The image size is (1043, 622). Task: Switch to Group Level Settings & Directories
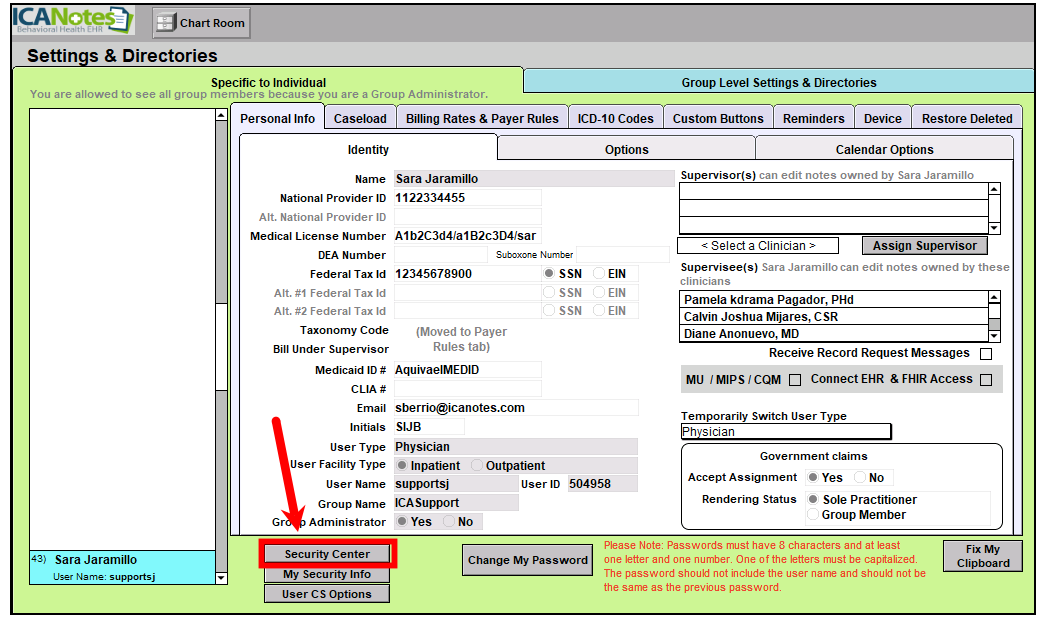tap(778, 83)
